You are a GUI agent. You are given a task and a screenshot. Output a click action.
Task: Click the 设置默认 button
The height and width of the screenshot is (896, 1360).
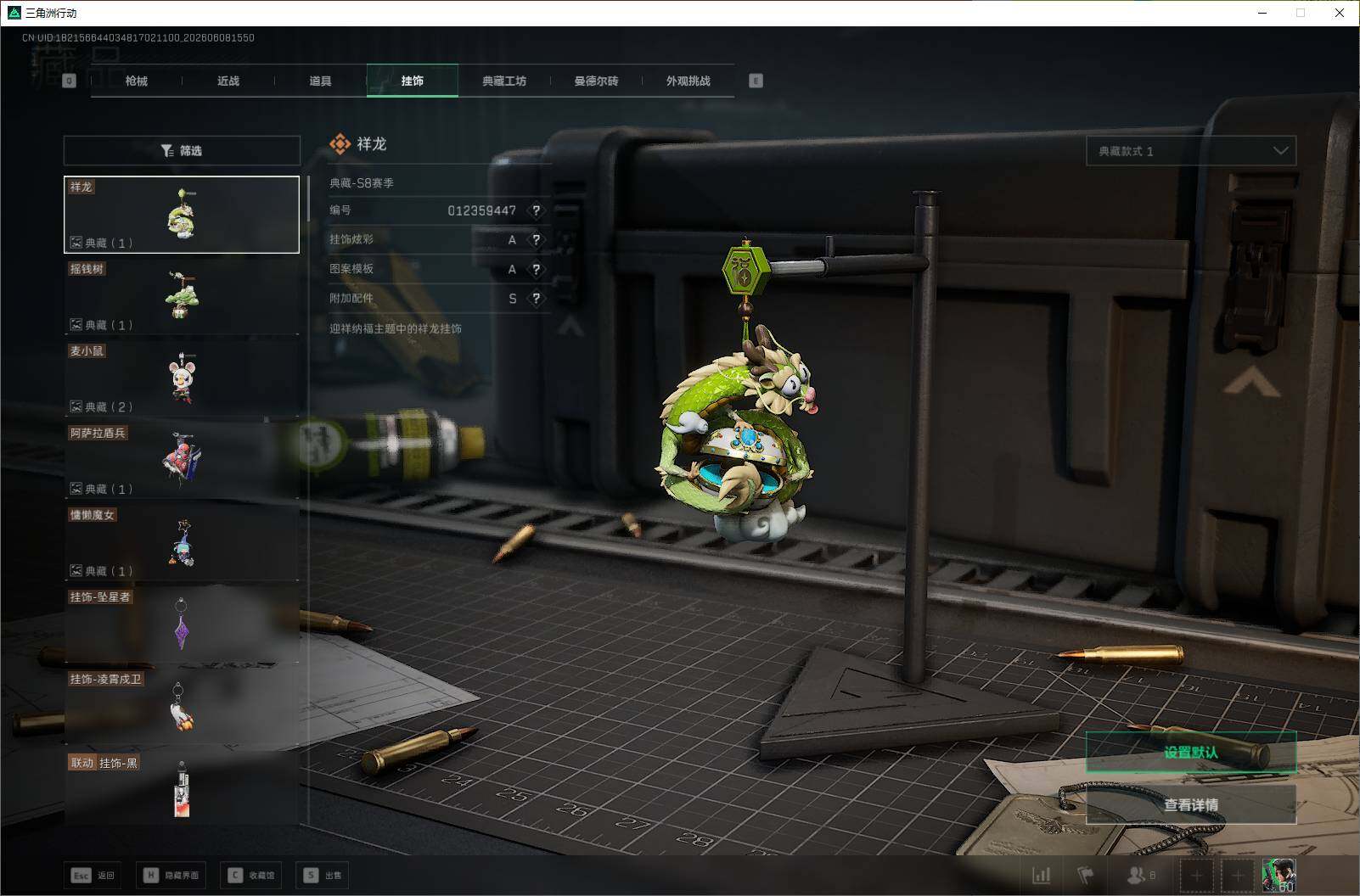[1191, 753]
